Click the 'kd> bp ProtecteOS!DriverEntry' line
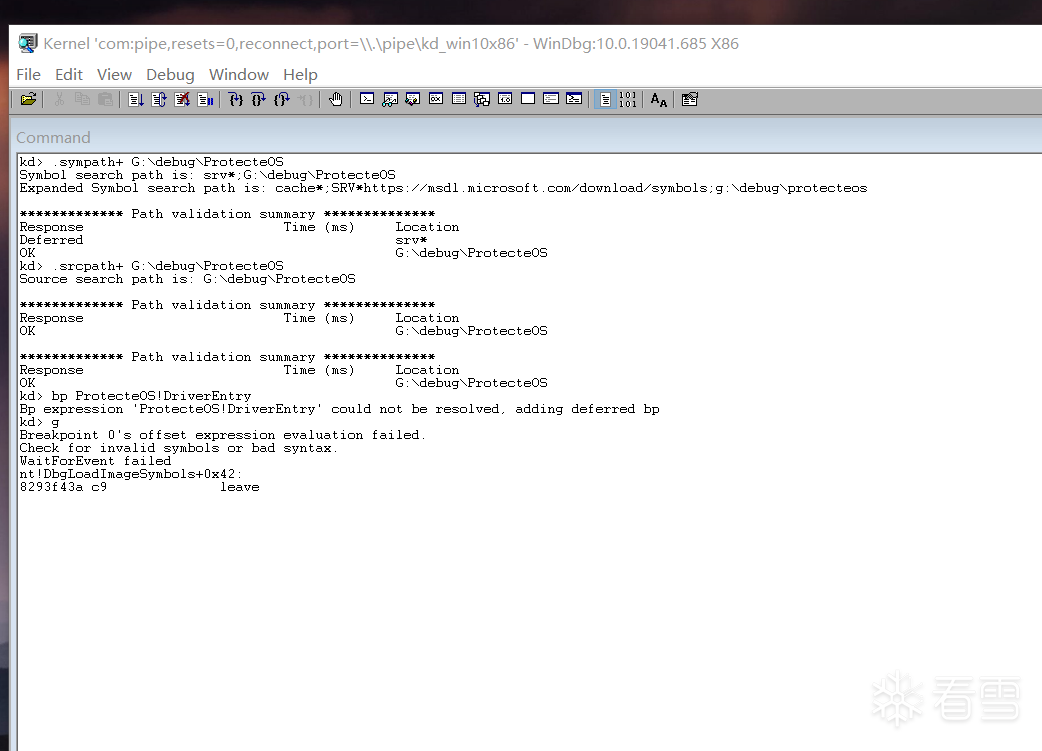The height and width of the screenshot is (751, 1042). pyautogui.click(x=136, y=396)
